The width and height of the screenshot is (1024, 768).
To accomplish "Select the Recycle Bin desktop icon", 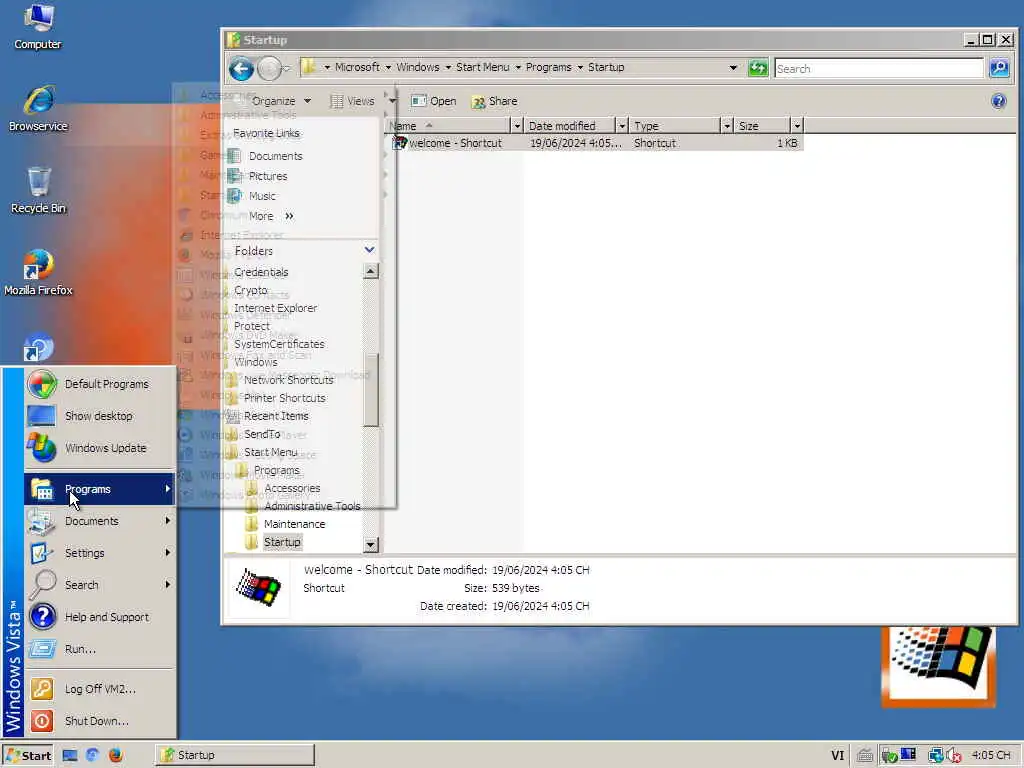I will click(x=38, y=190).
